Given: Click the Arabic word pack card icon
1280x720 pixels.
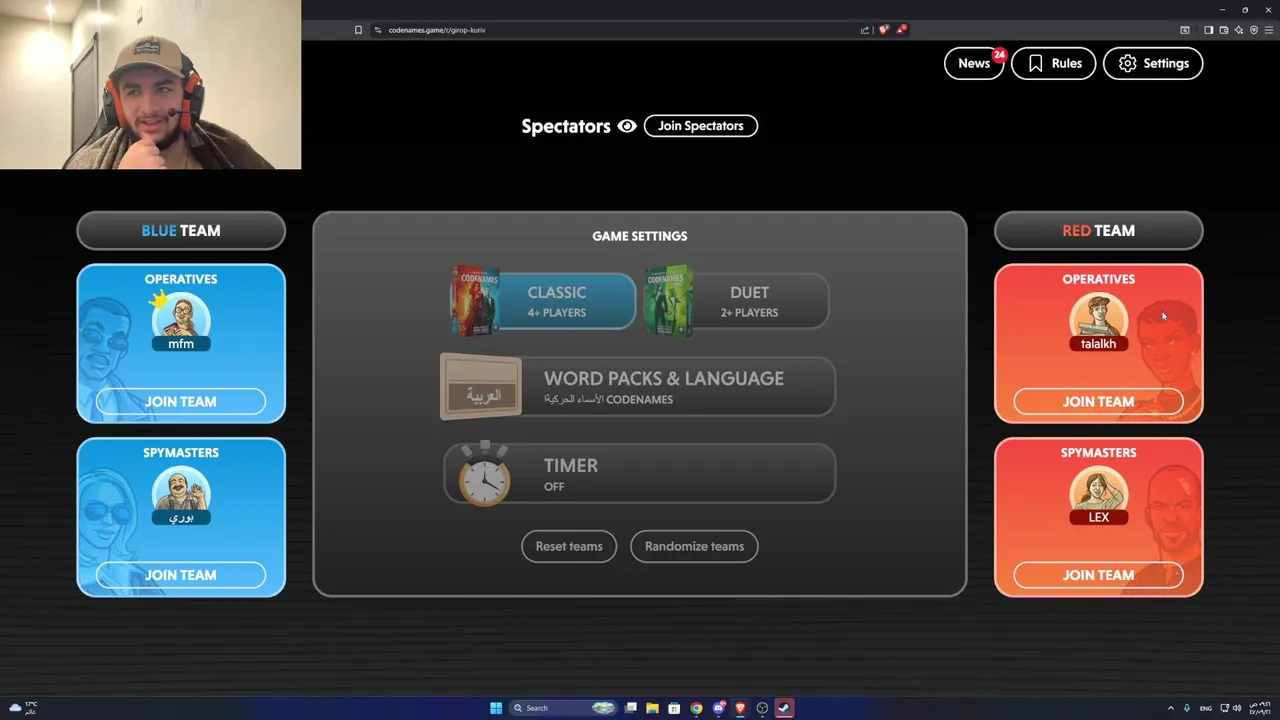Looking at the screenshot, I should pyautogui.click(x=481, y=387).
